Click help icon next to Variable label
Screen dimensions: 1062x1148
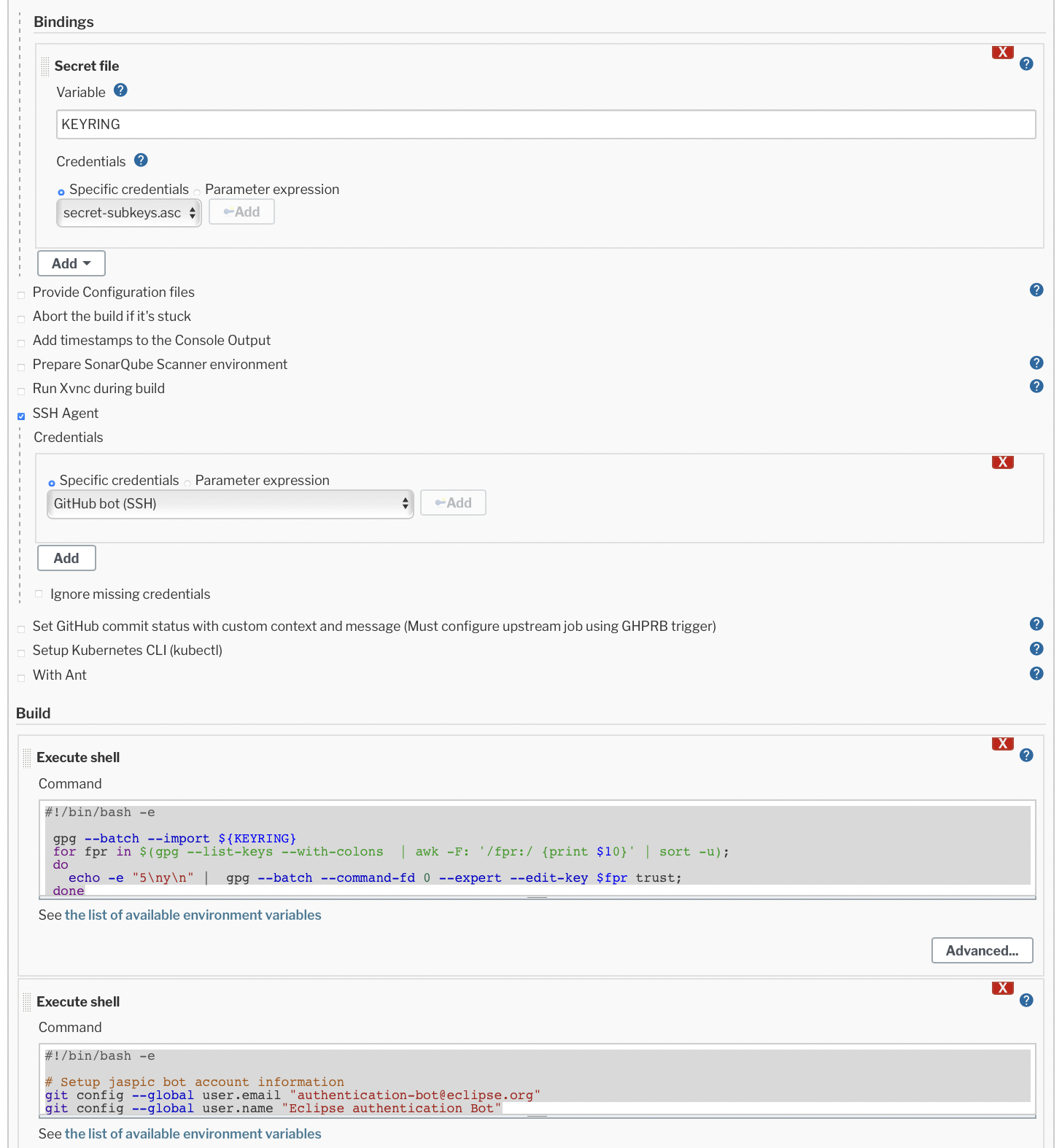121,90
